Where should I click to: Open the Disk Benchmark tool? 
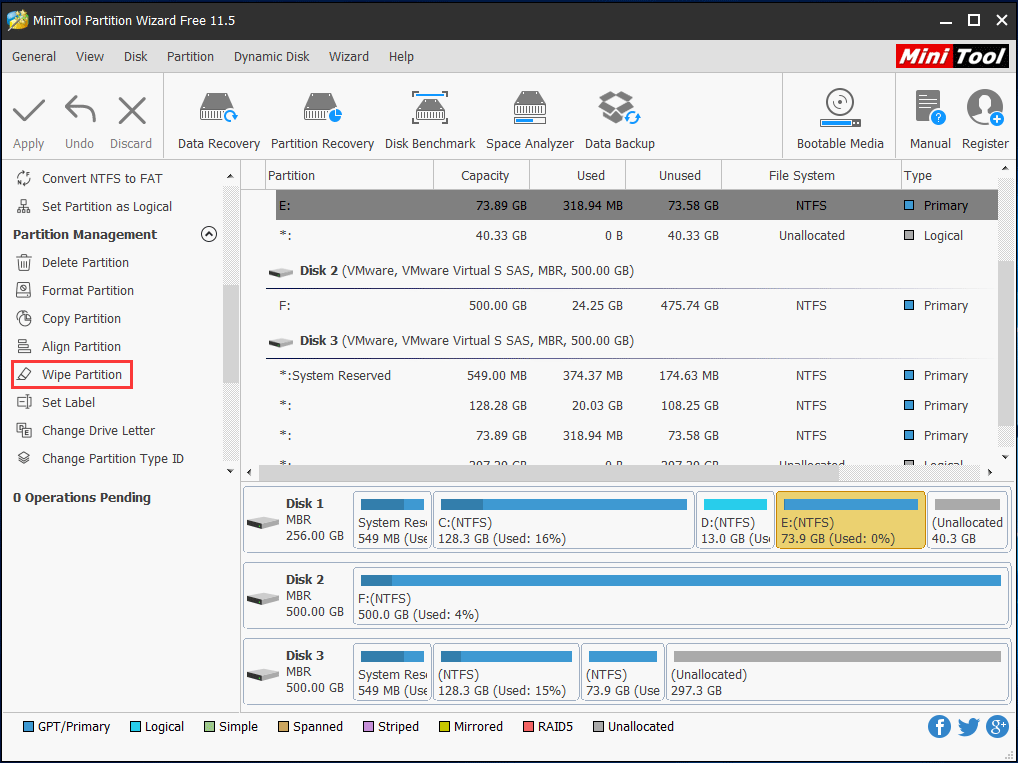tap(430, 117)
